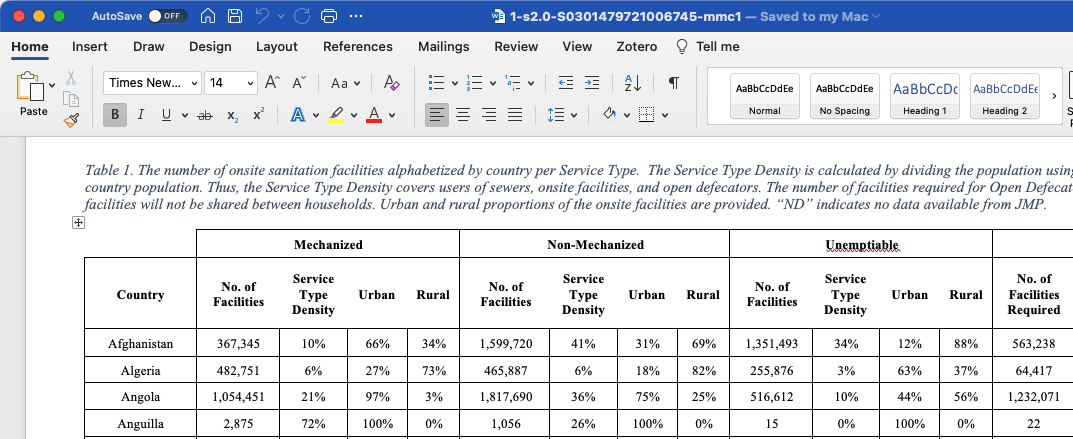This screenshot has height=439, width=1073.
Task: Click the Clear Formatting icon
Action: click(x=391, y=83)
